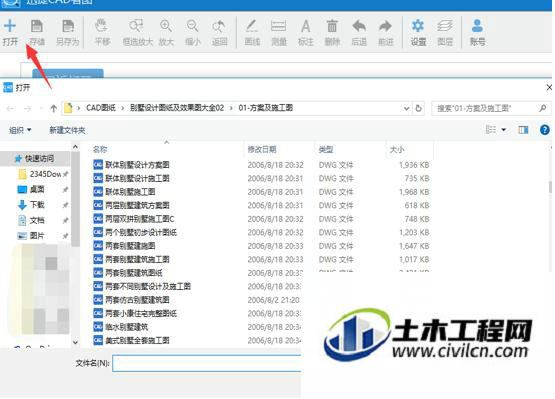The width and height of the screenshot is (555, 399).
Task: Click the 另存为 save-as icon
Action: (68, 26)
